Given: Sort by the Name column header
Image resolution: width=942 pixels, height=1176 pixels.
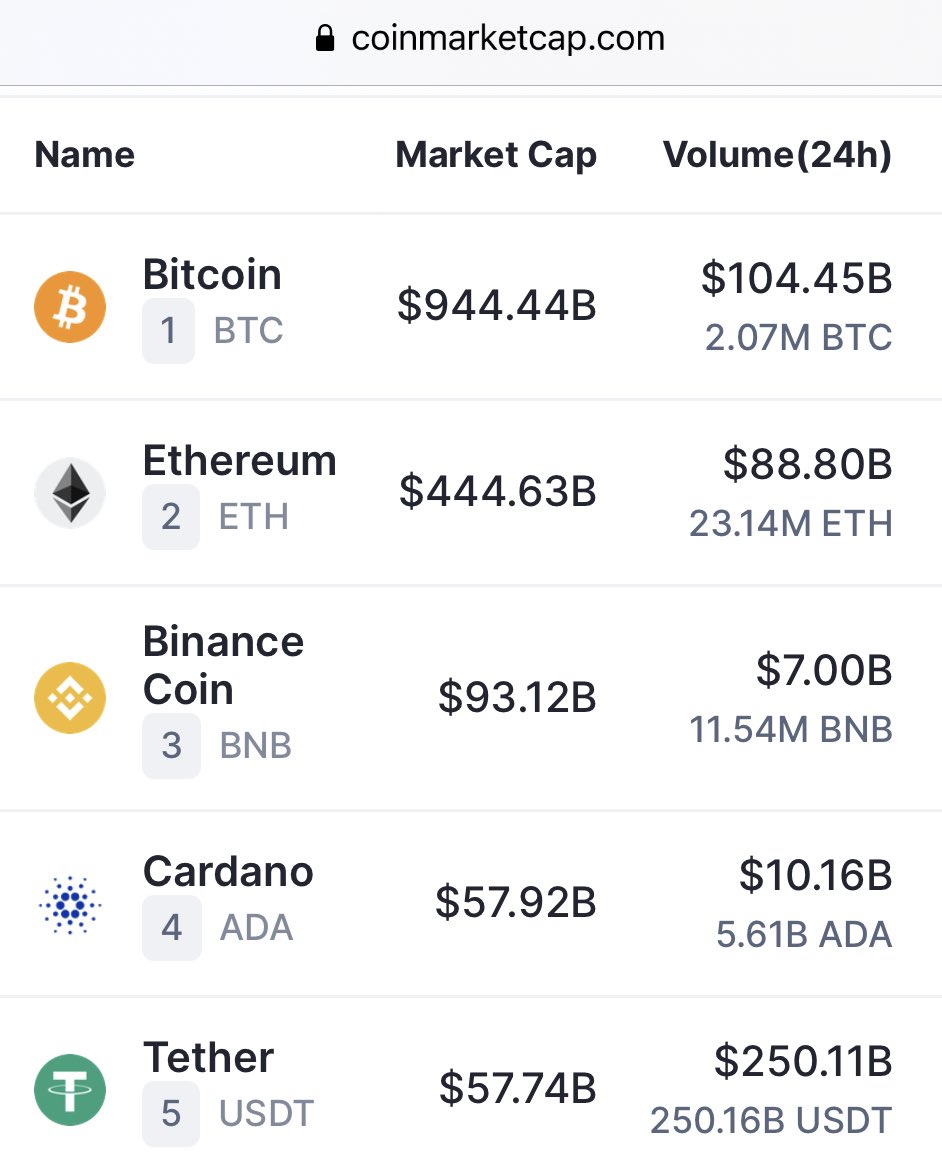Looking at the screenshot, I should click(85, 154).
